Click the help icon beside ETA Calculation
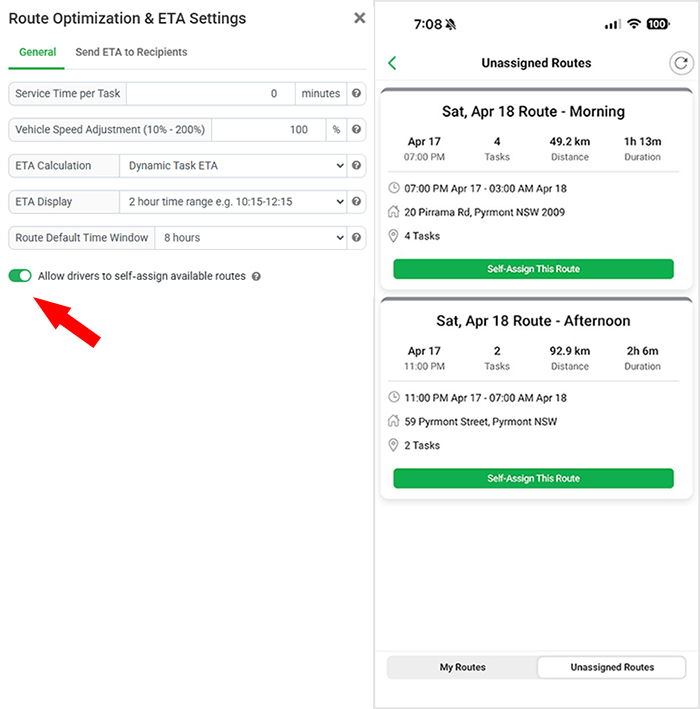The width and height of the screenshot is (700, 709). point(356,165)
